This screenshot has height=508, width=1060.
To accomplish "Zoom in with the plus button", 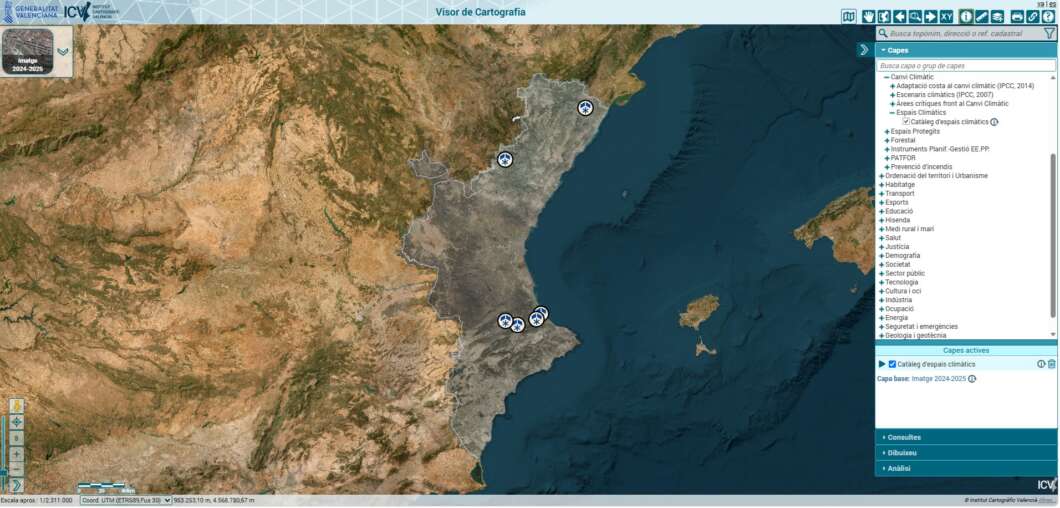I will coord(16,453).
